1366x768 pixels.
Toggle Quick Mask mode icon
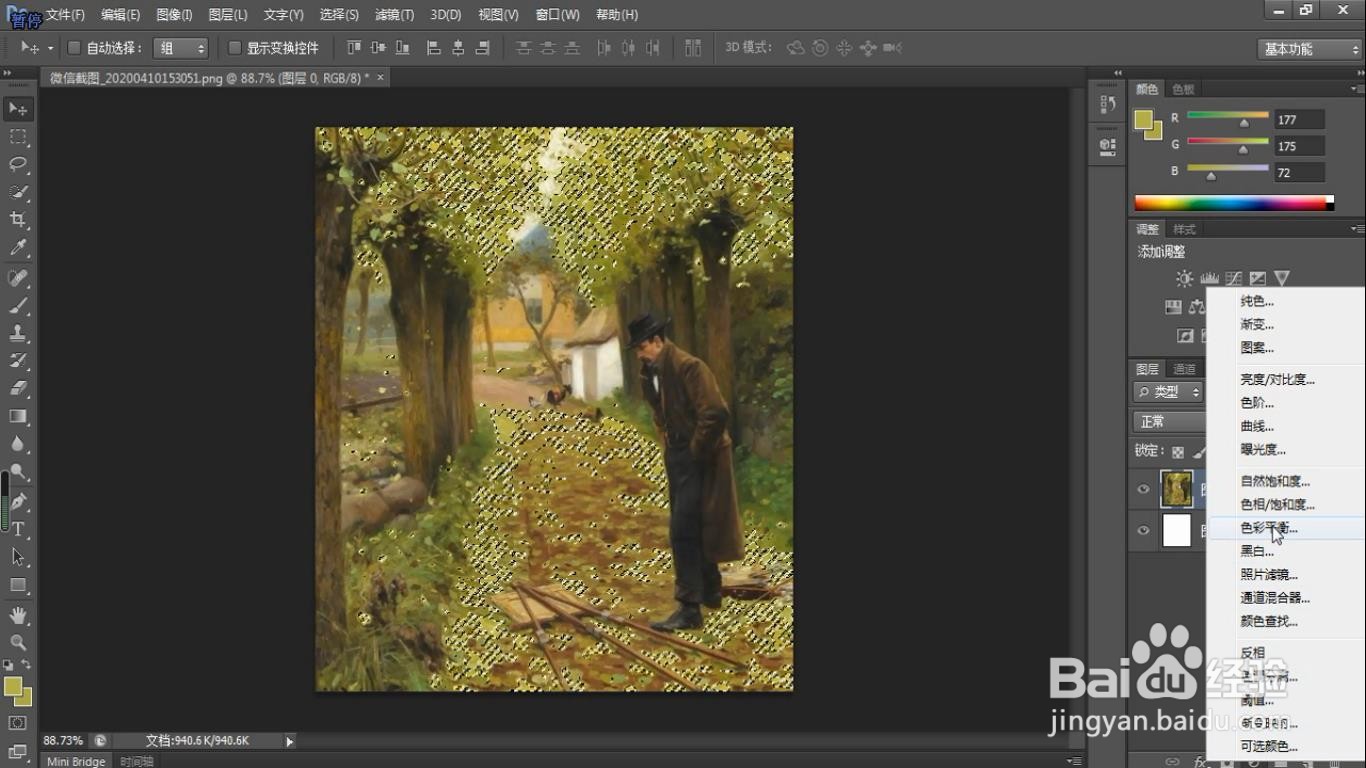point(18,723)
